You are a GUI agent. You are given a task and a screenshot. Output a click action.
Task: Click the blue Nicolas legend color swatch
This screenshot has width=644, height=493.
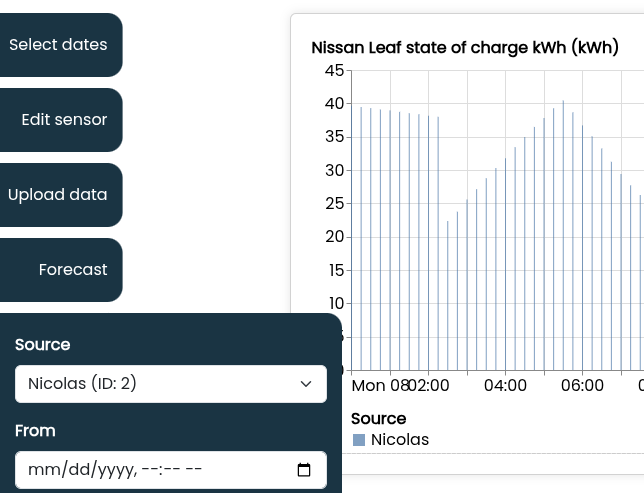(x=359, y=440)
